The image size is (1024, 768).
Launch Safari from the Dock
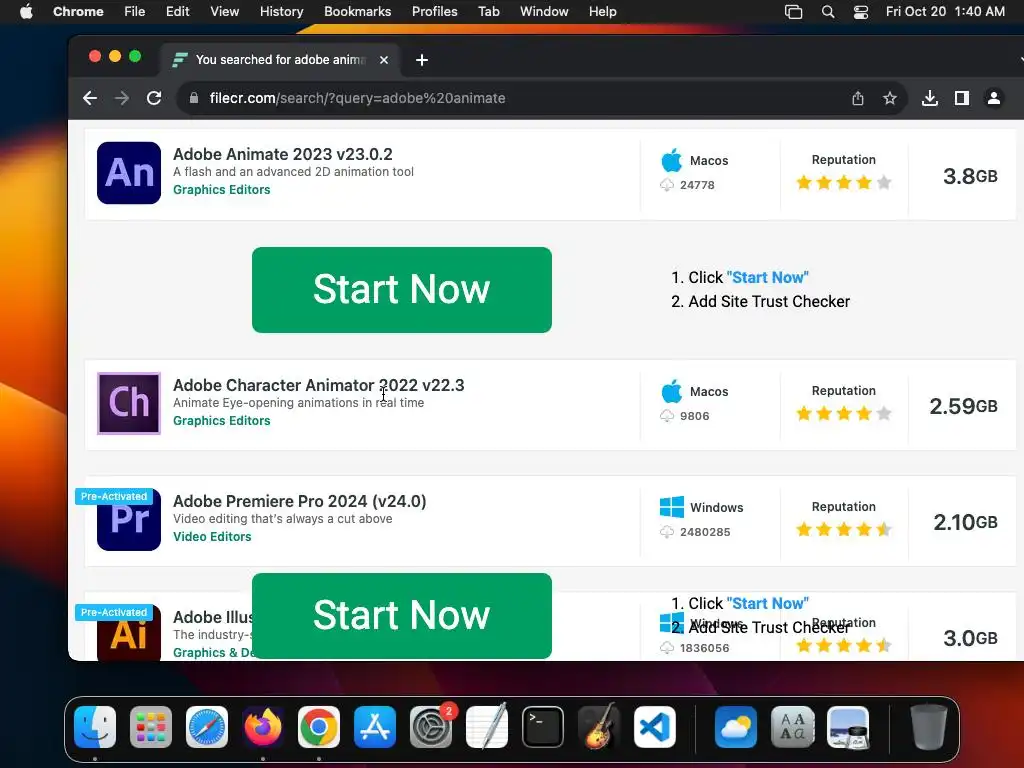coord(207,727)
